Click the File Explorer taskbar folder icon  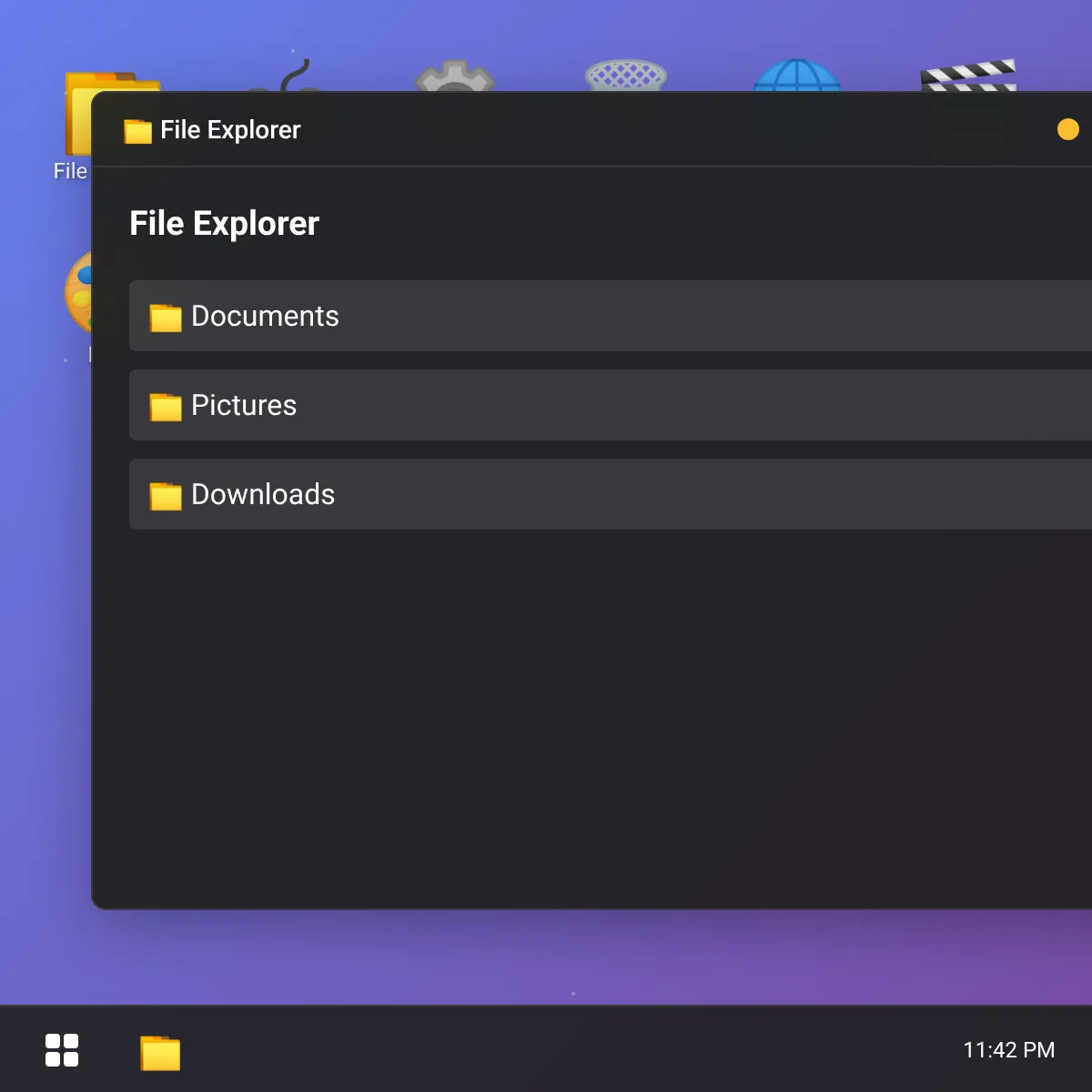pyautogui.click(x=160, y=1052)
